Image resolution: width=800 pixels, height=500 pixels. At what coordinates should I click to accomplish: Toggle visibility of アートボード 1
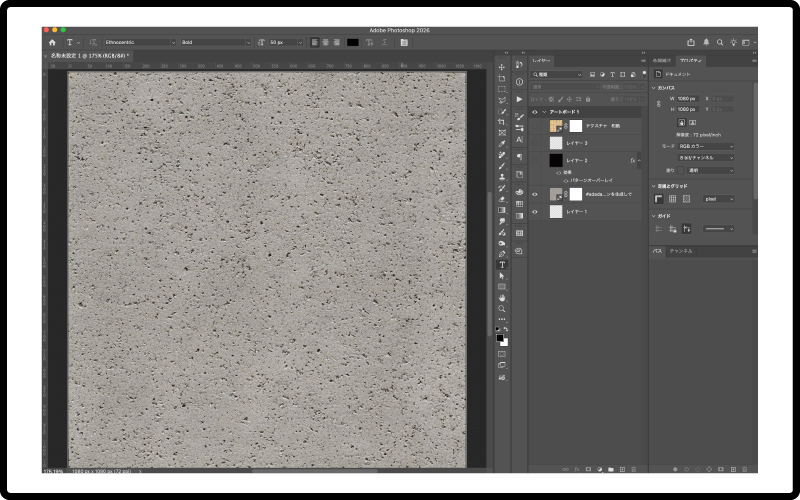click(x=535, y=112)
